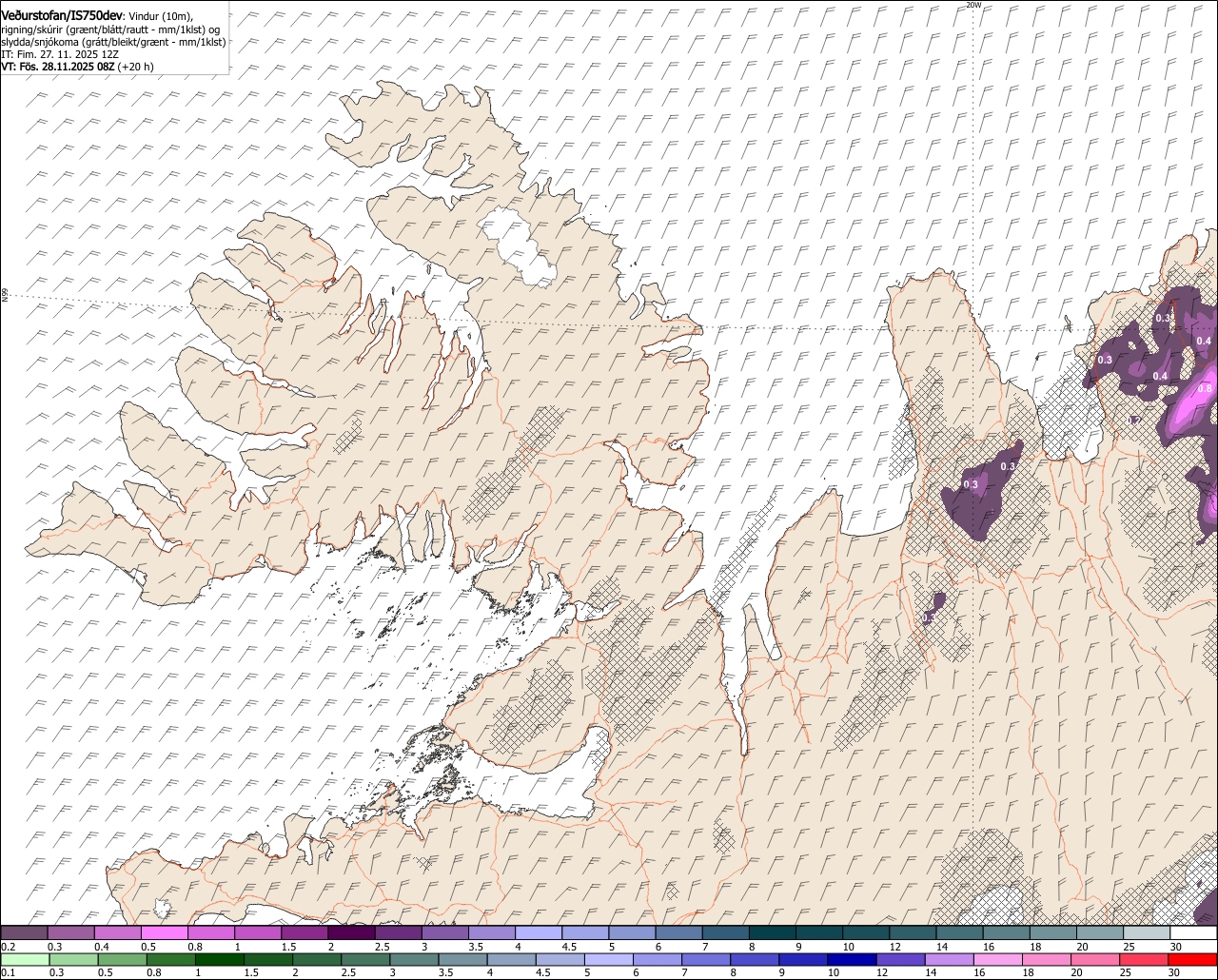
Task: Pick the 25 coral red swatch in rain scale
Action: click(x=1146, y=959)
